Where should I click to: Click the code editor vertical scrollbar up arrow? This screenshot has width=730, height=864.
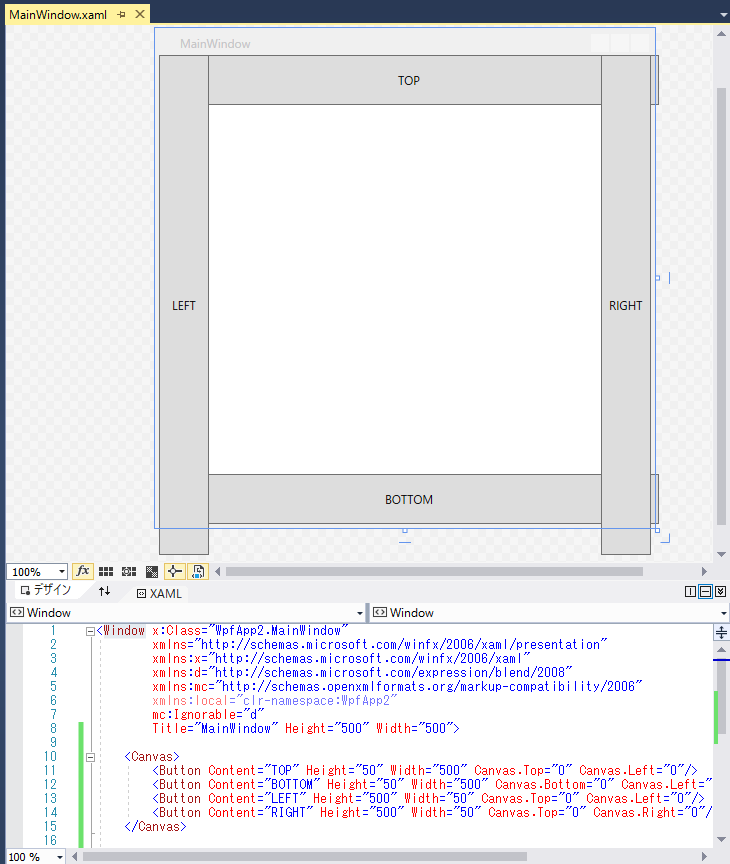tap(721, 650)
